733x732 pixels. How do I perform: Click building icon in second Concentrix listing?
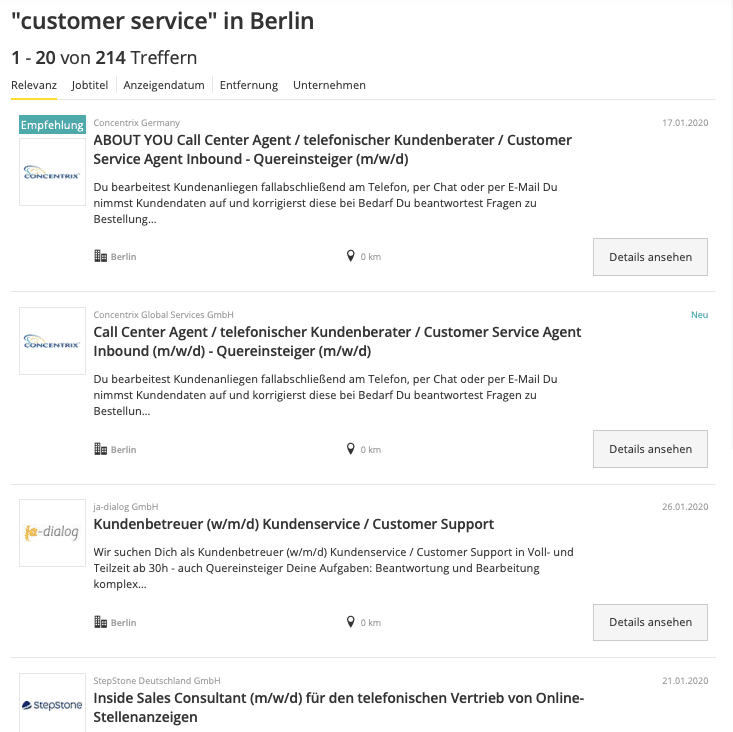coord(100,450)
